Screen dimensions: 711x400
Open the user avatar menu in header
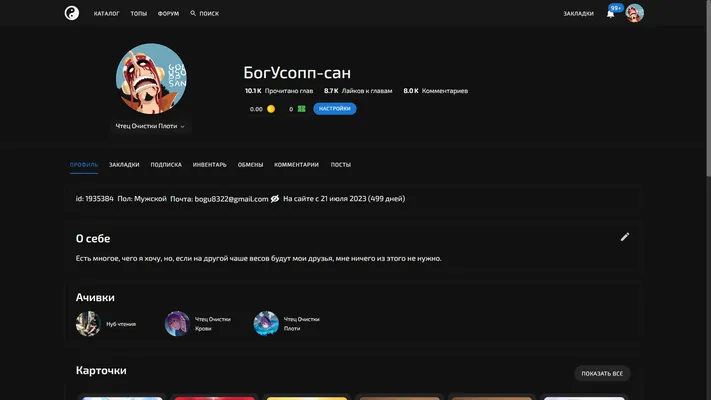(x=634, y=13)
